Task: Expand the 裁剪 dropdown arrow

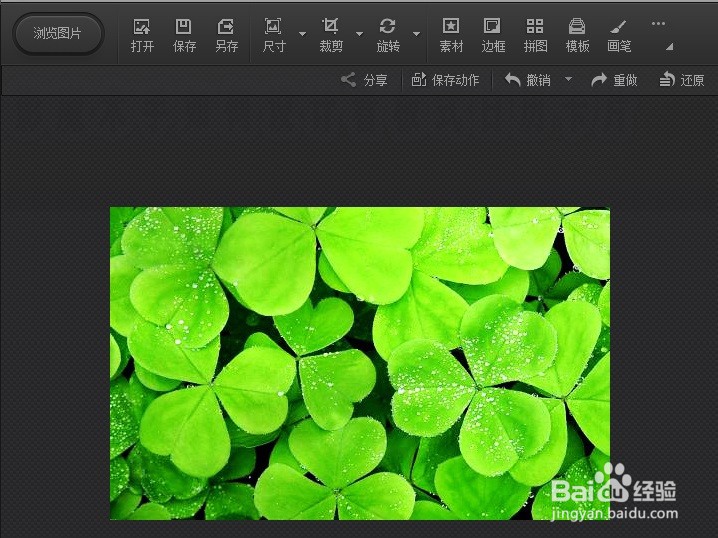Action: [x=359, y=34]
